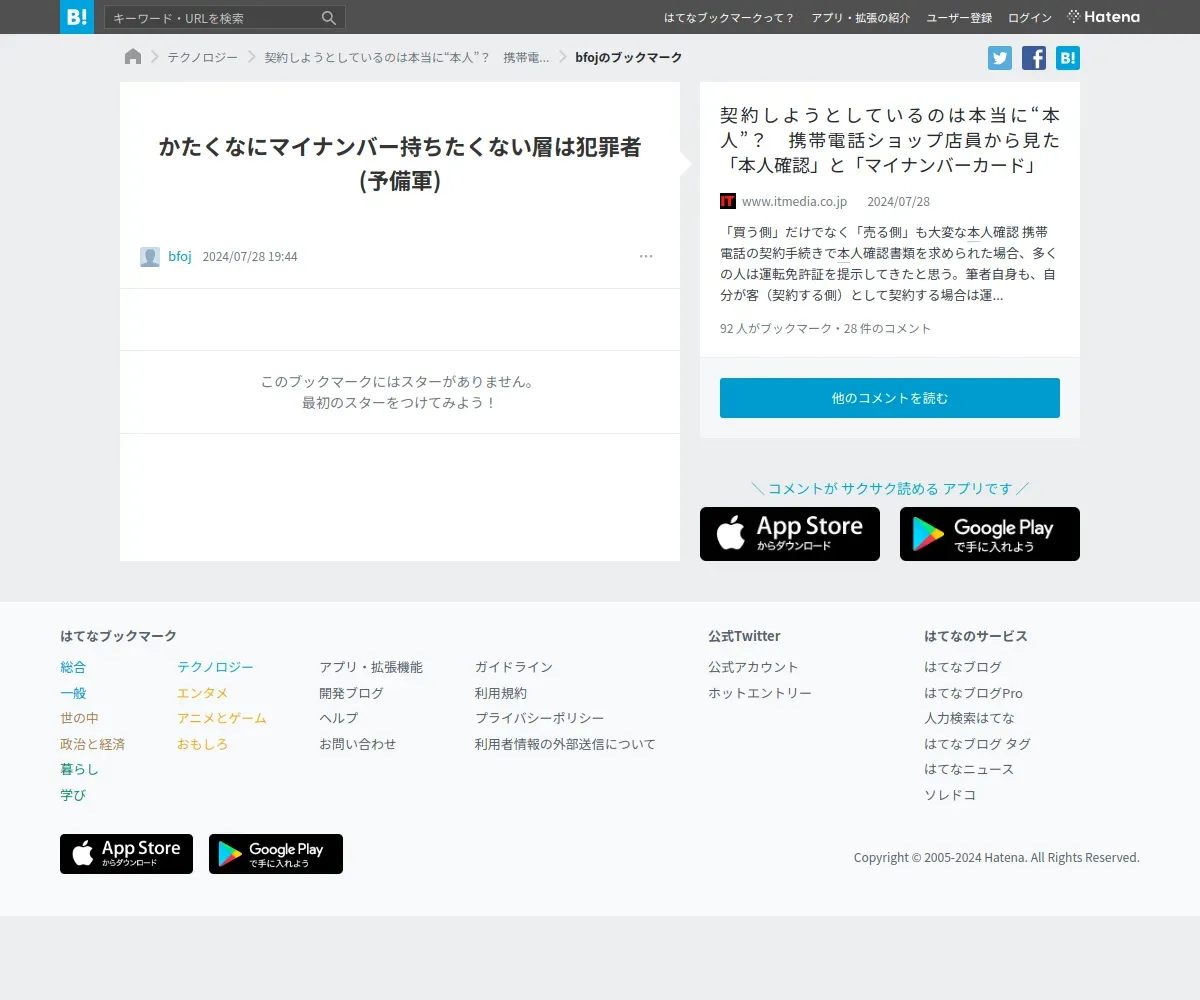Image resolution: width=1200 pixels, height=1000 pixels.
Task: Share this bookmark on Facebook
Action: [x=1034, y=58]
